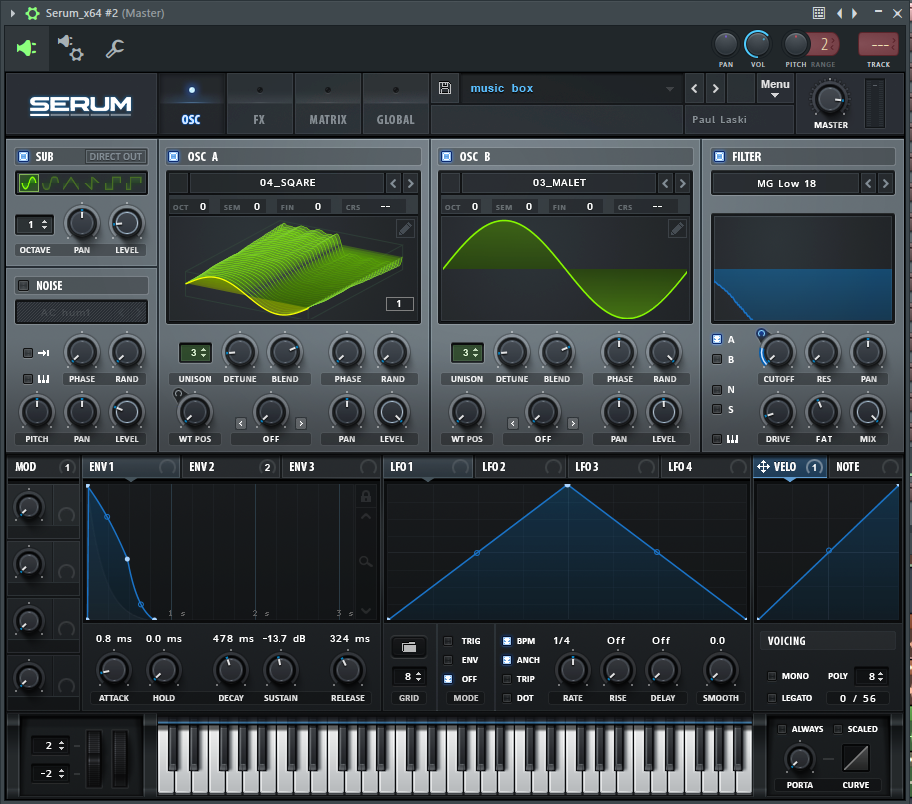Select the square sub waveform

coord(113,183)
